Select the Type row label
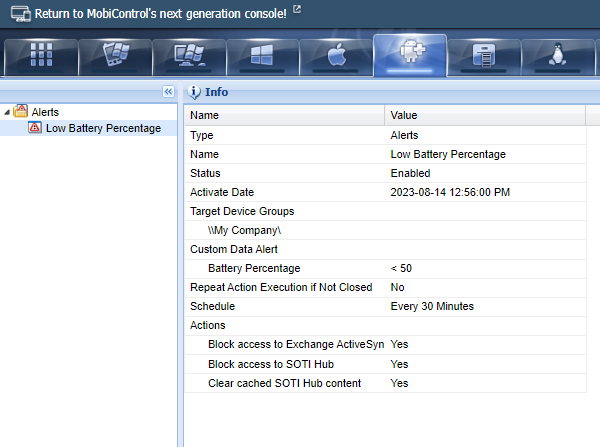Image resolution: width=600 pixels, height=447 pixels. pos(202,135)
